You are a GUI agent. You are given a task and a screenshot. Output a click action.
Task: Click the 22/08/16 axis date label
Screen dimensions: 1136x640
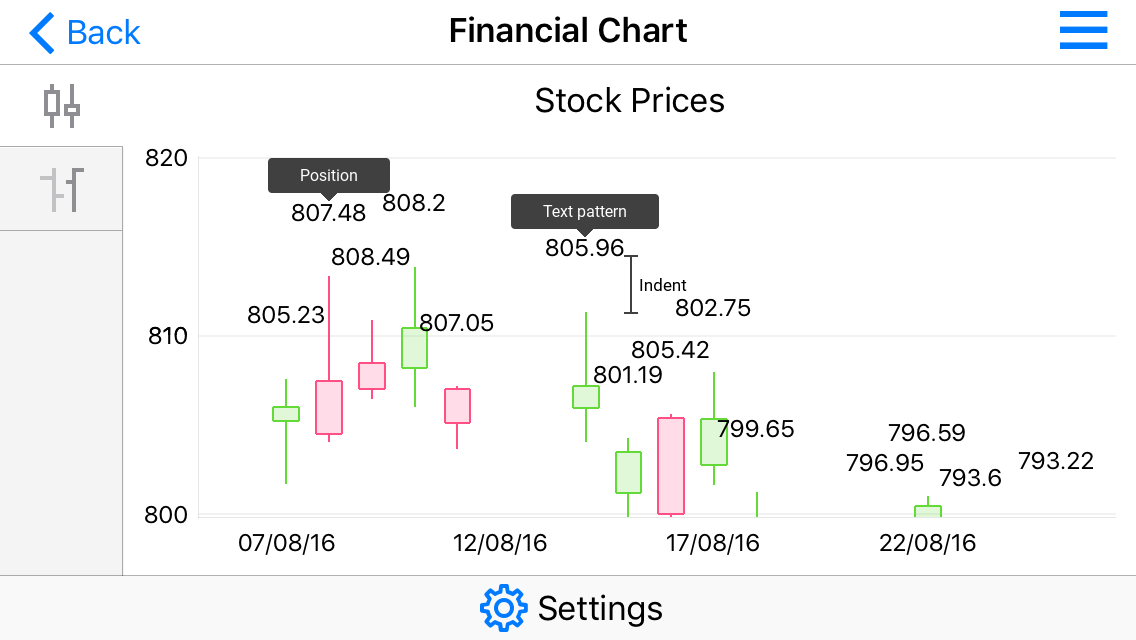tap(926, 543)
